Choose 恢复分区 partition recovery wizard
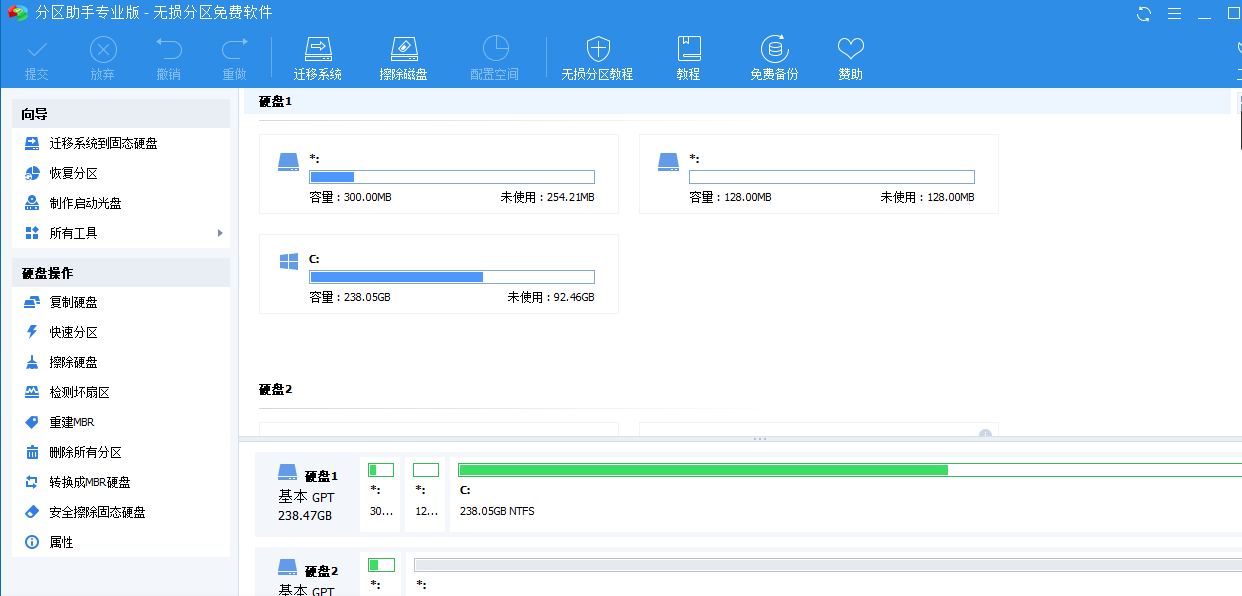The width and height of the screenshot is (1242, 596). click(x=121, y=173)
